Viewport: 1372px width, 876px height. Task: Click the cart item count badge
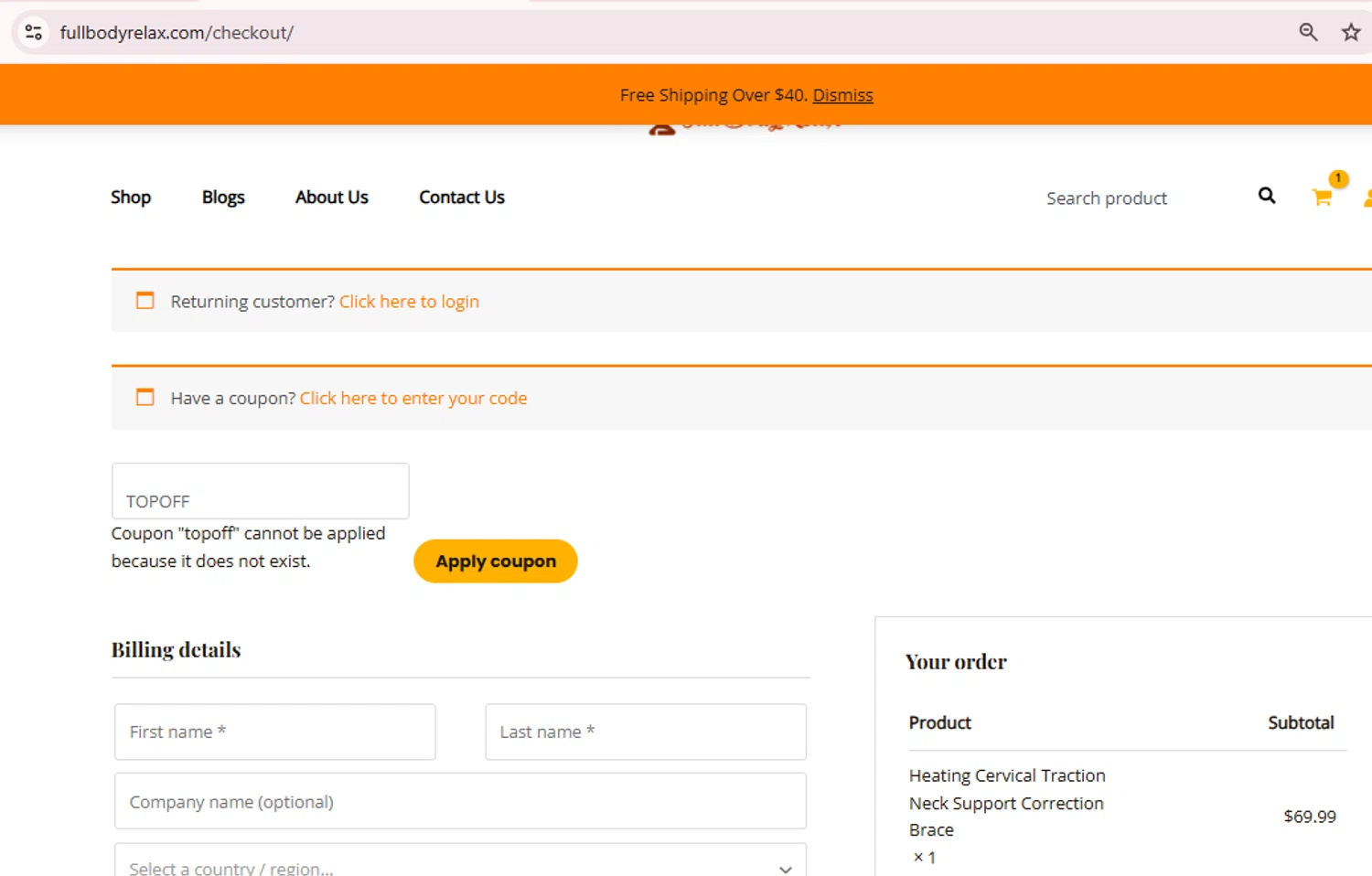pos(1338,178)
